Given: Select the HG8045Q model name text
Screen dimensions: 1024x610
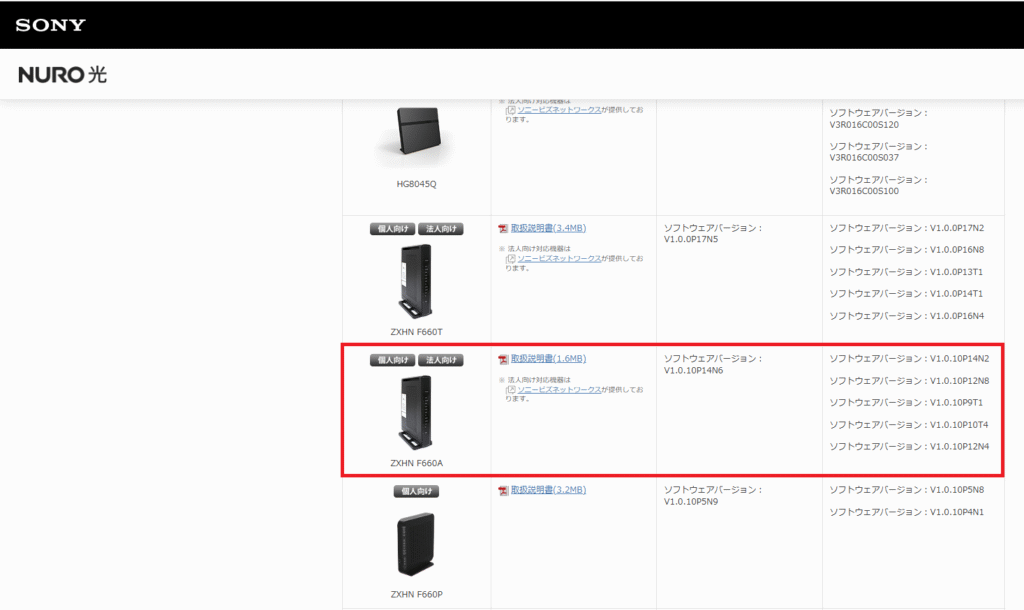Looking at the screenshot, I should click(417, 184).
